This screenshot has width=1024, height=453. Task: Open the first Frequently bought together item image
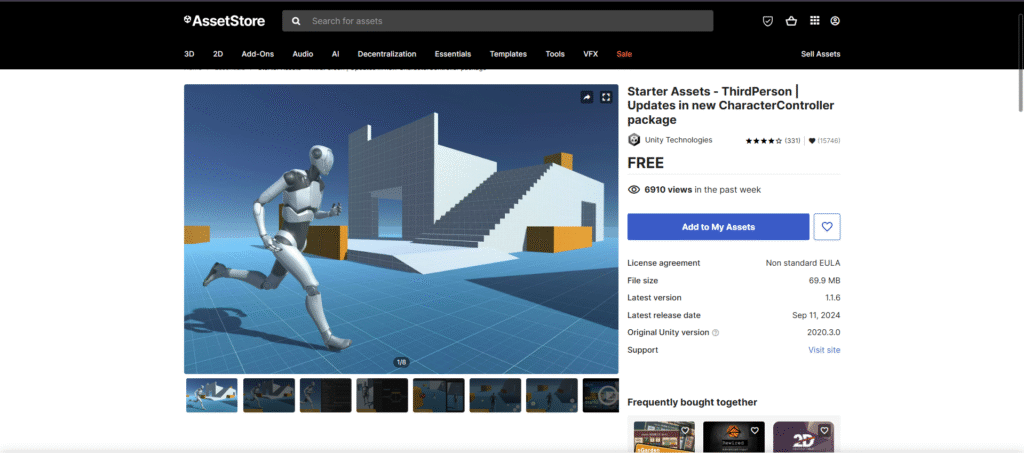point(664,437)
